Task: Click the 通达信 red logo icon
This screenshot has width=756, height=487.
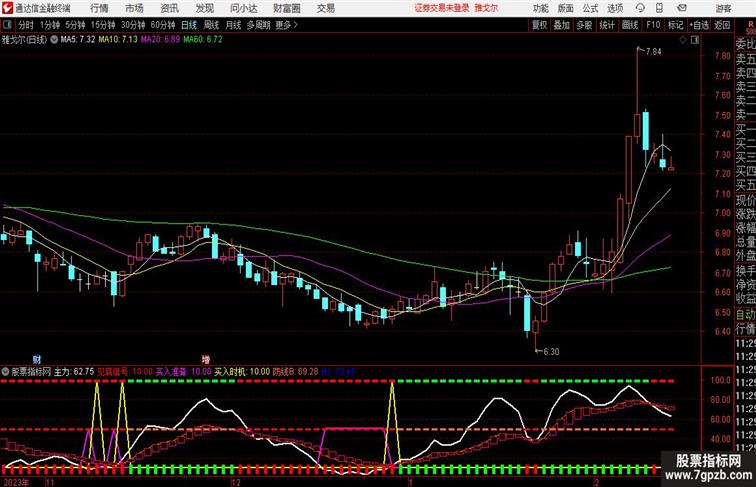Action: coord(7,8)
